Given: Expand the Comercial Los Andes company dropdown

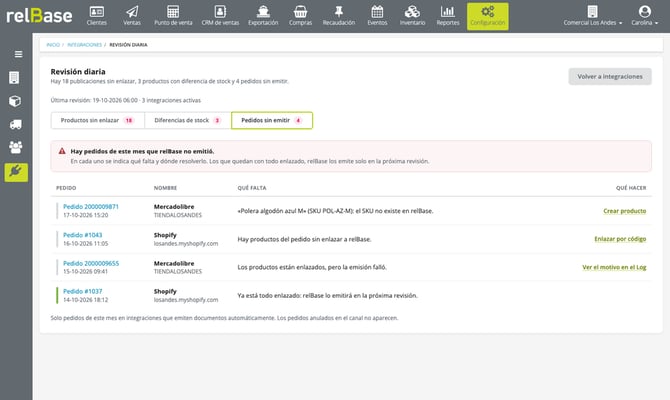Looking at the screenshot, I should 593,16.
